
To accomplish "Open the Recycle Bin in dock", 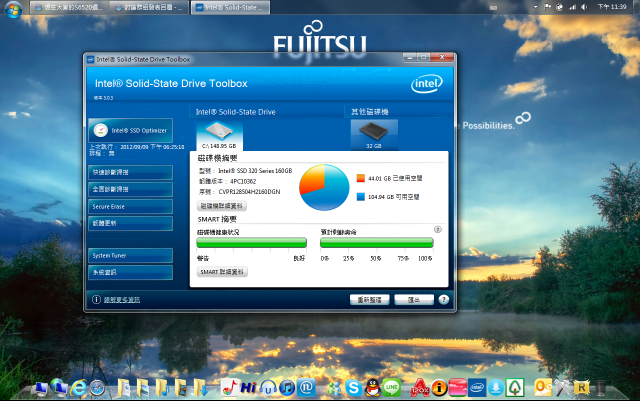I will click(x=600, y=388).
